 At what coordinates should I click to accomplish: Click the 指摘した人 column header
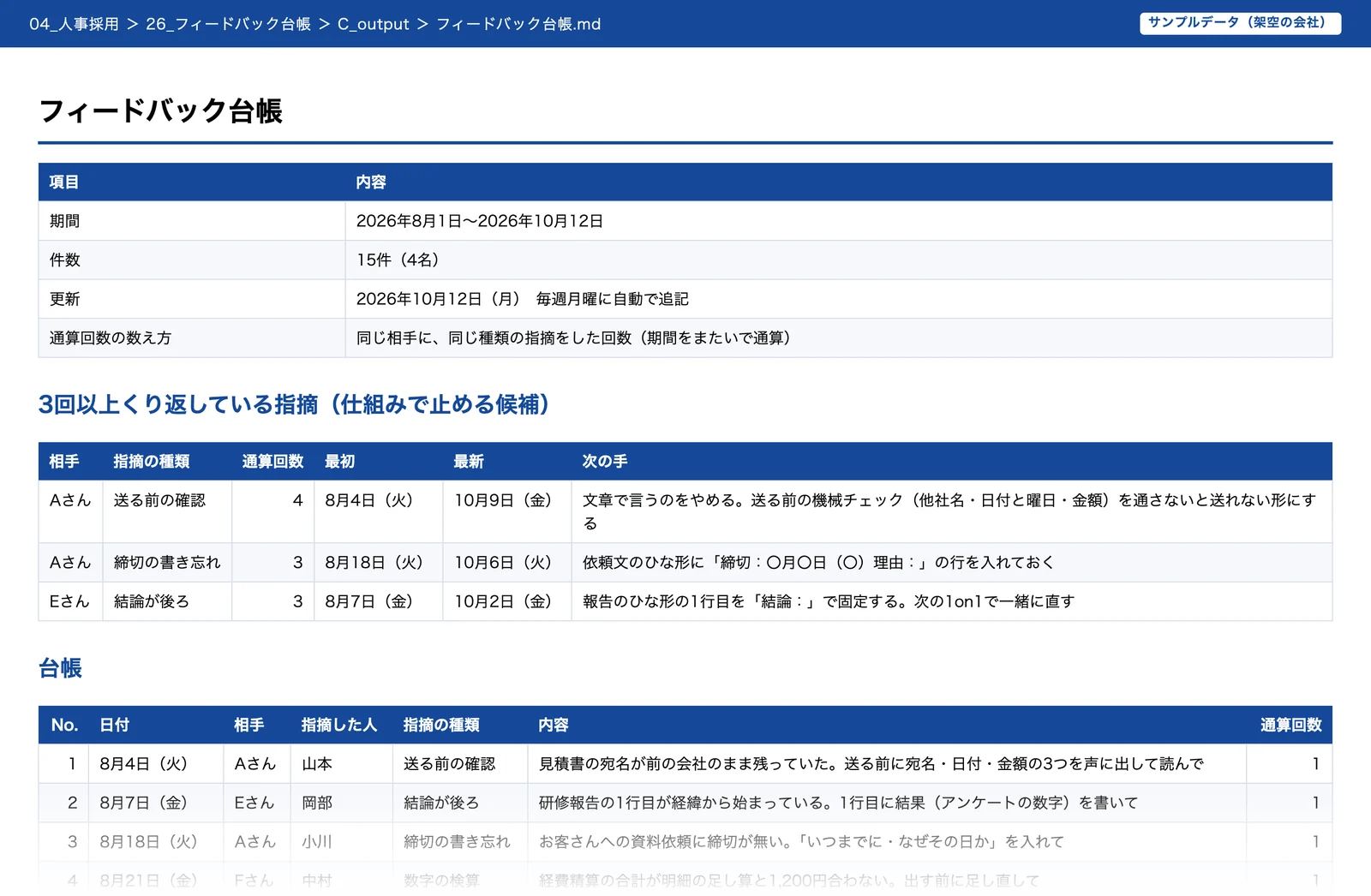pyautogui.click(x=342, y=725)
